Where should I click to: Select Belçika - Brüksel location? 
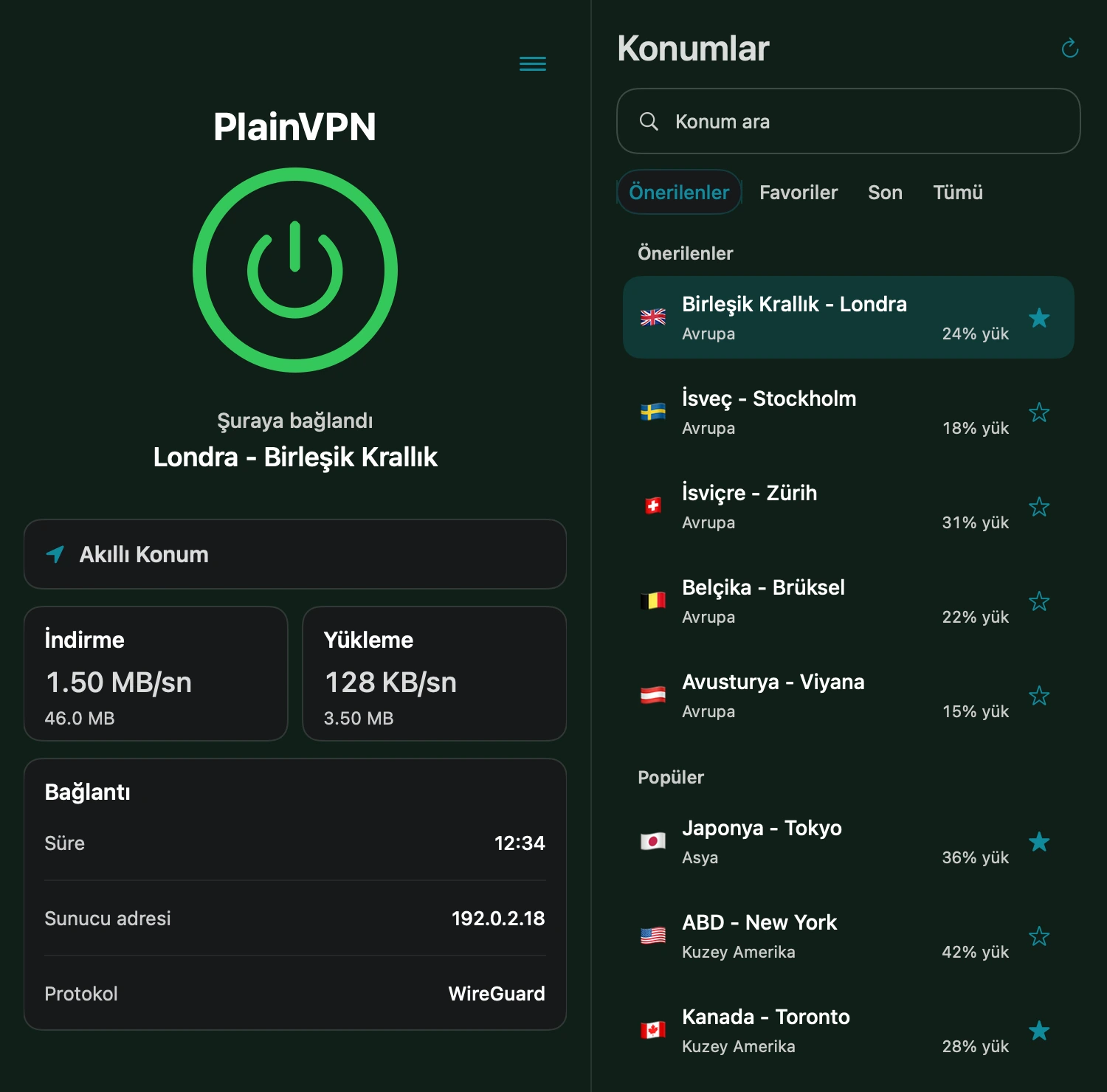coord(849,601)
